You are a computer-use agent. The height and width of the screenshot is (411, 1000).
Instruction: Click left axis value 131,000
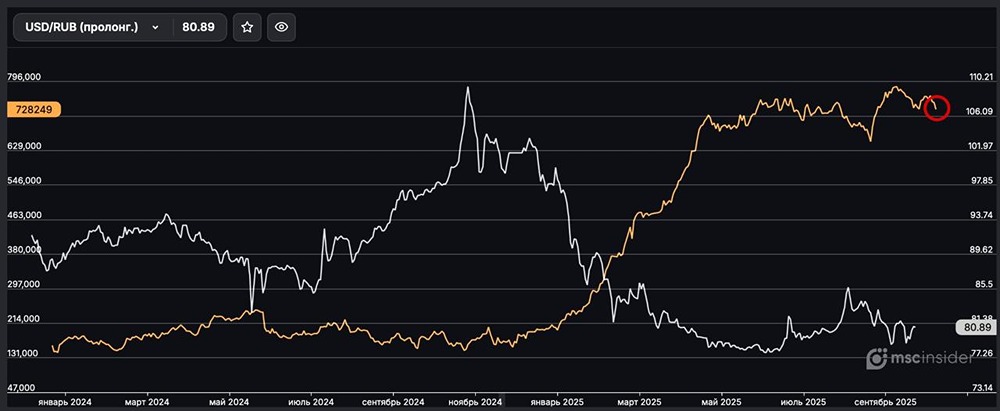pyautogui.click(x=25, y=354)
